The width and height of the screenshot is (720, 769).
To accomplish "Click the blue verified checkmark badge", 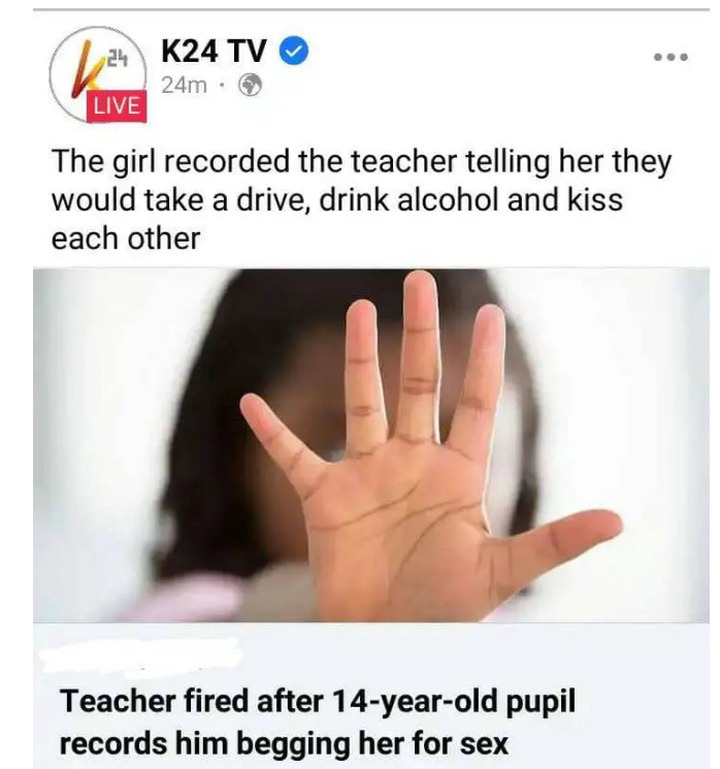I will [294, 51].
